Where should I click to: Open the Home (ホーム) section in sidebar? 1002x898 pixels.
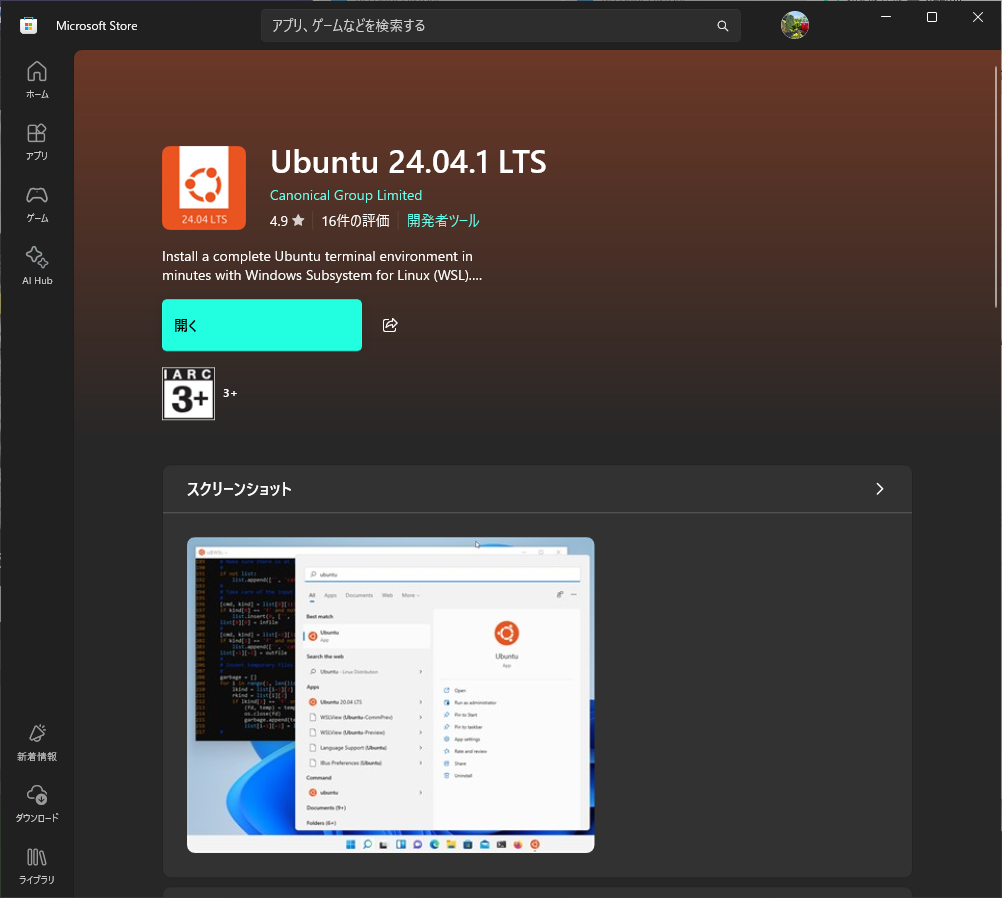point(37,80)
